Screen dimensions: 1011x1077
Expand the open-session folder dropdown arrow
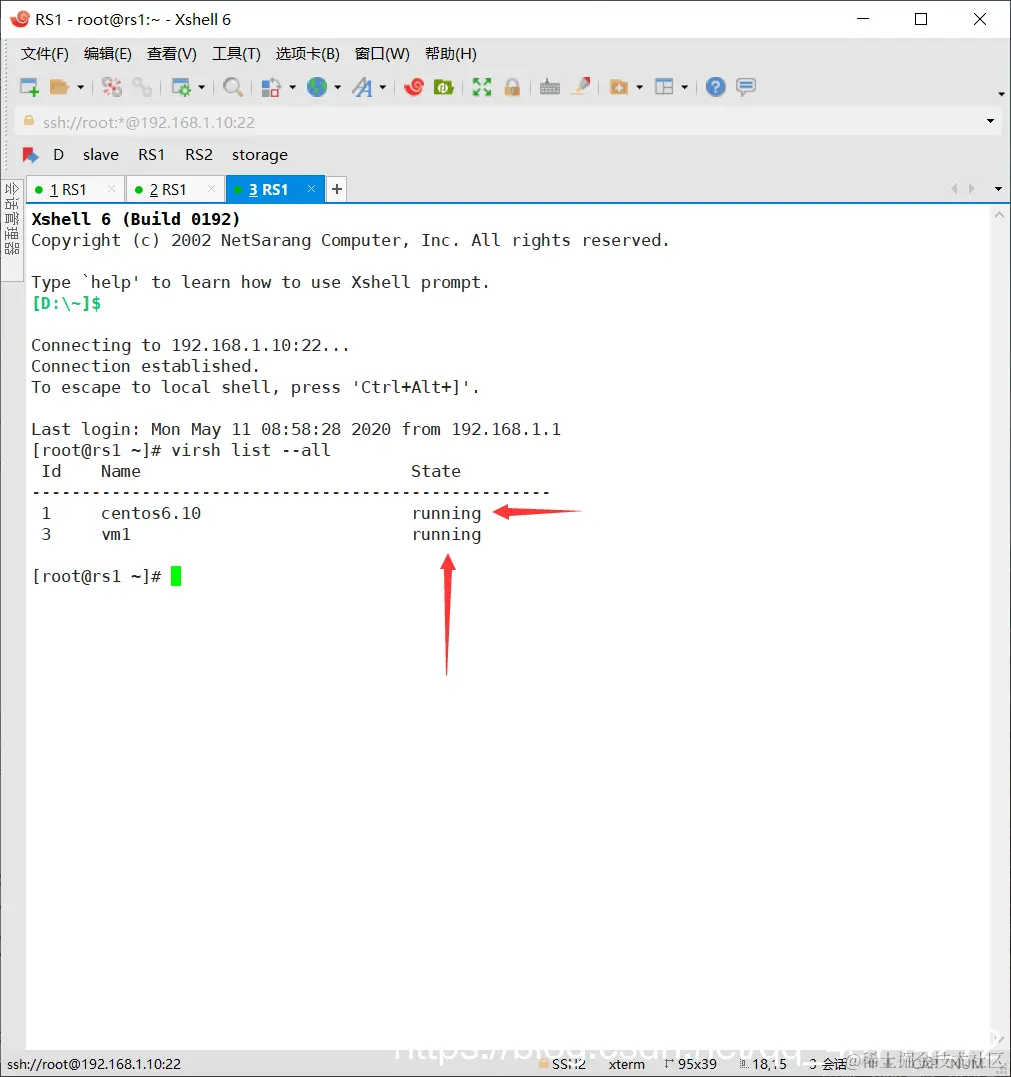coord(80,87)
